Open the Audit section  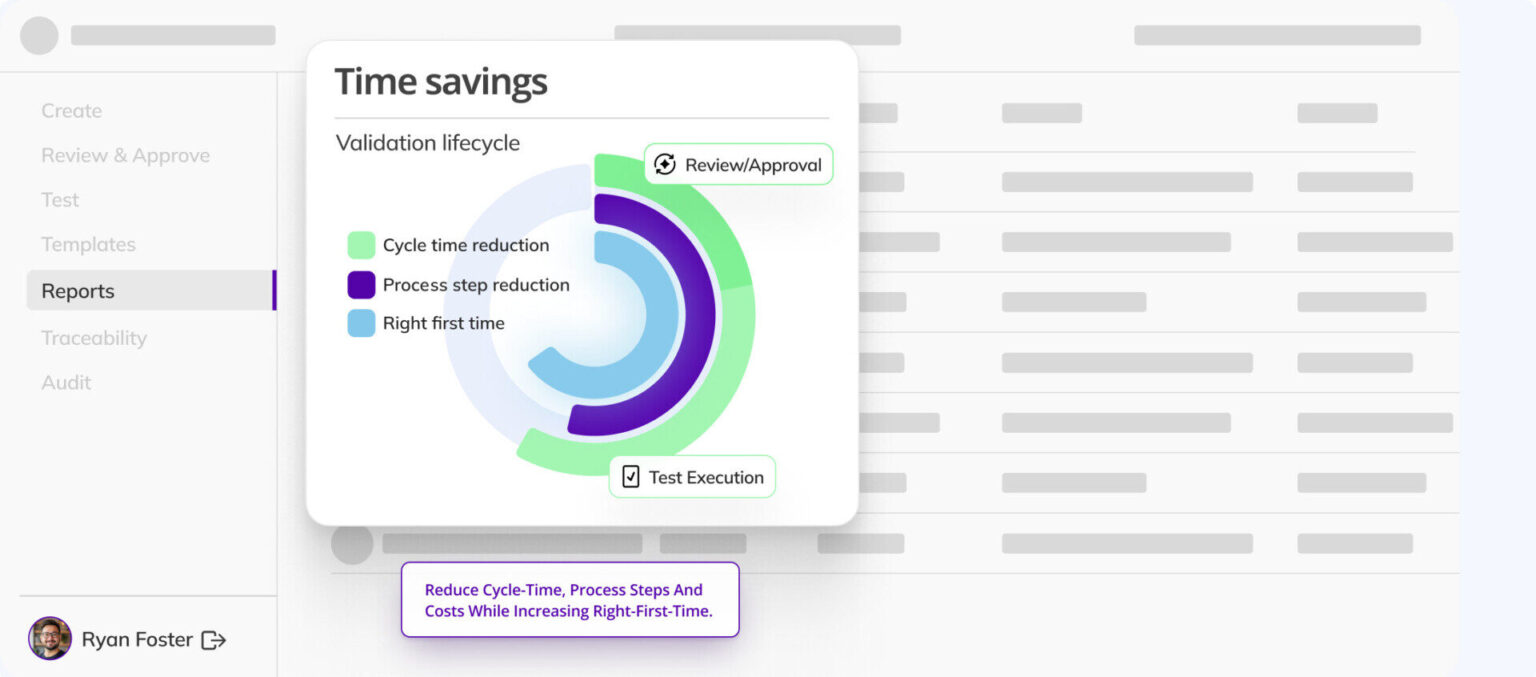click(x=66, y=382)
